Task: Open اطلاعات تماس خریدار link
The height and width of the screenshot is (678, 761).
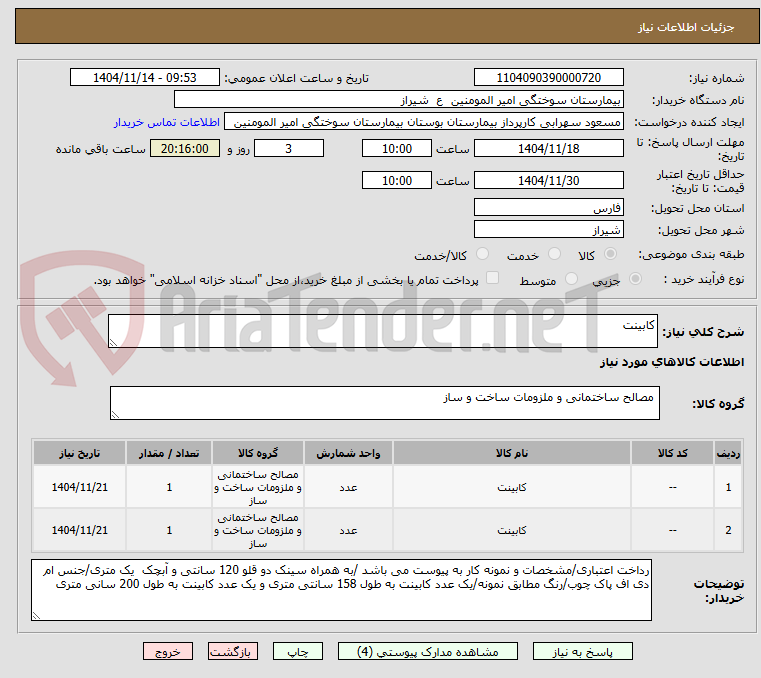Action: [x=166, y=122]
